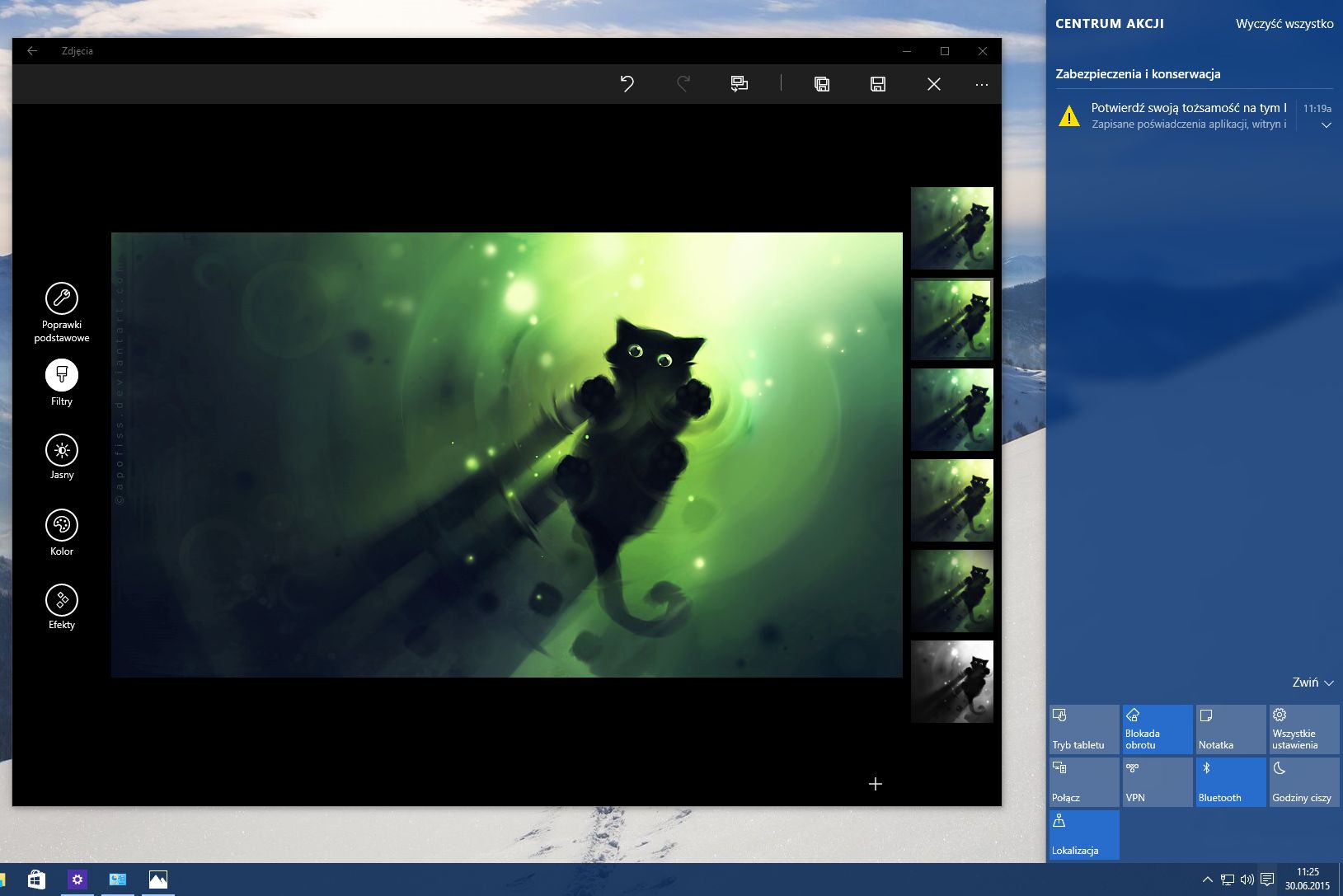The width and height of the screenshot is (1343, 896).
Task: Choose the fifth filter thumbnail from top
Action: [952, 591]
